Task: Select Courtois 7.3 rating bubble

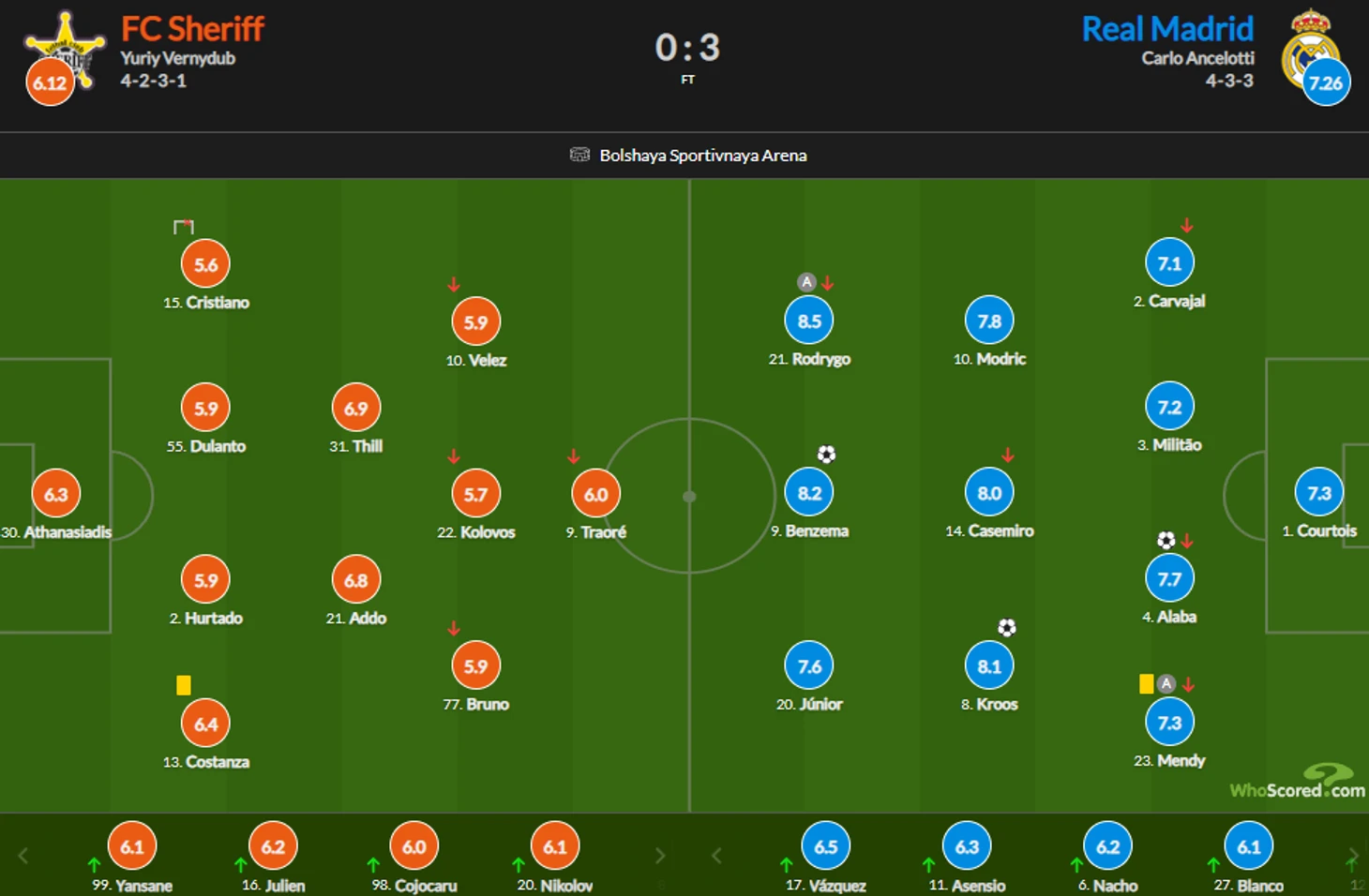Action: pyautogui.click(x=1318, y=493)
